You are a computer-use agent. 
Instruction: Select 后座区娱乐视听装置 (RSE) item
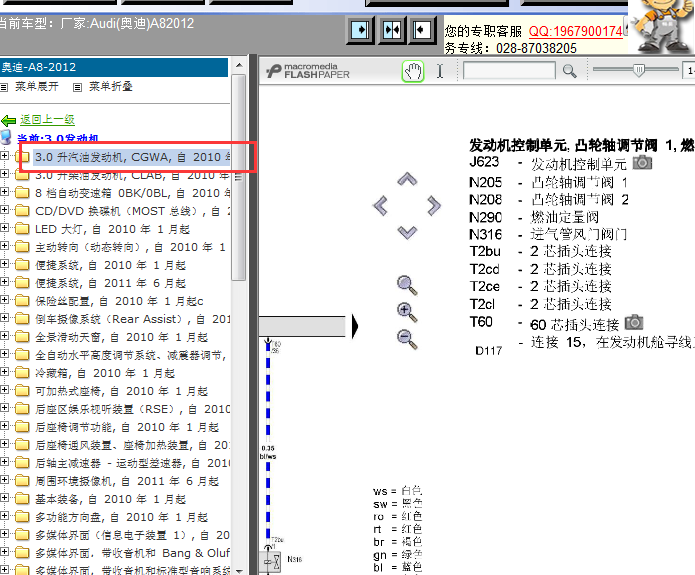pyautogui.click(x=132, y=409)
